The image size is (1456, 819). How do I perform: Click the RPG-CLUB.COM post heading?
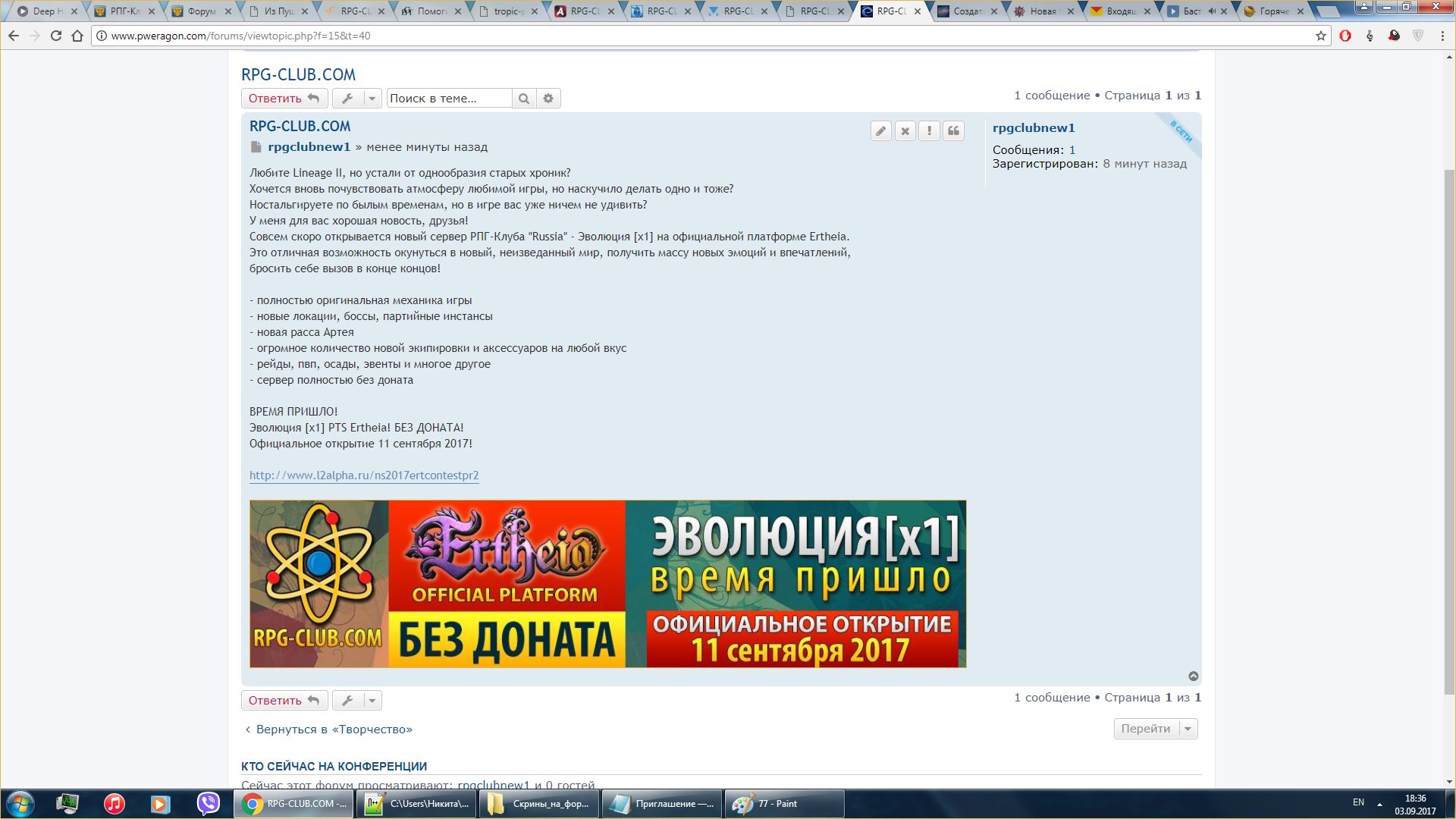[x=300, y=127]
